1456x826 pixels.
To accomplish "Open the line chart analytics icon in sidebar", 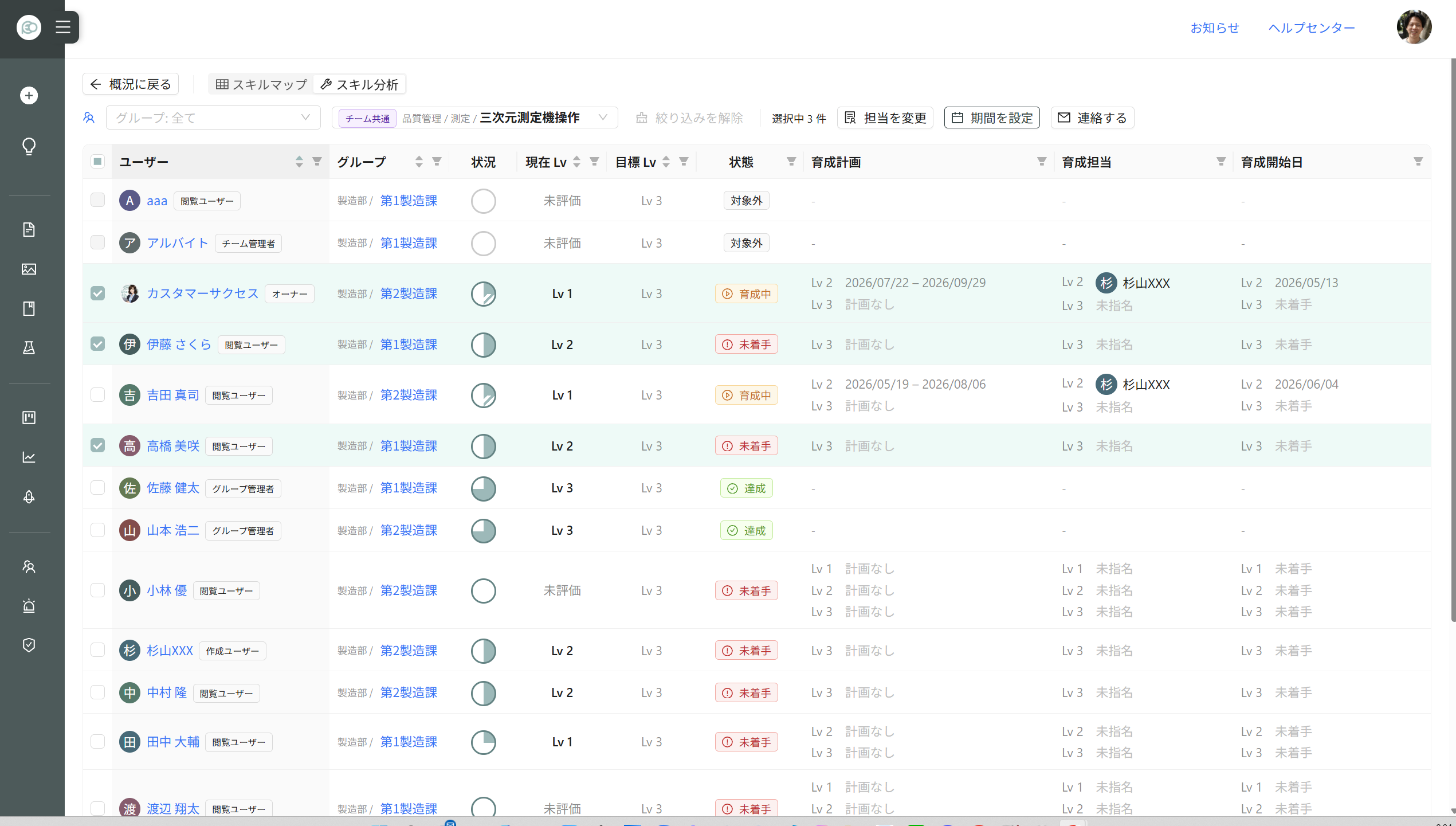I will [29, 457].
